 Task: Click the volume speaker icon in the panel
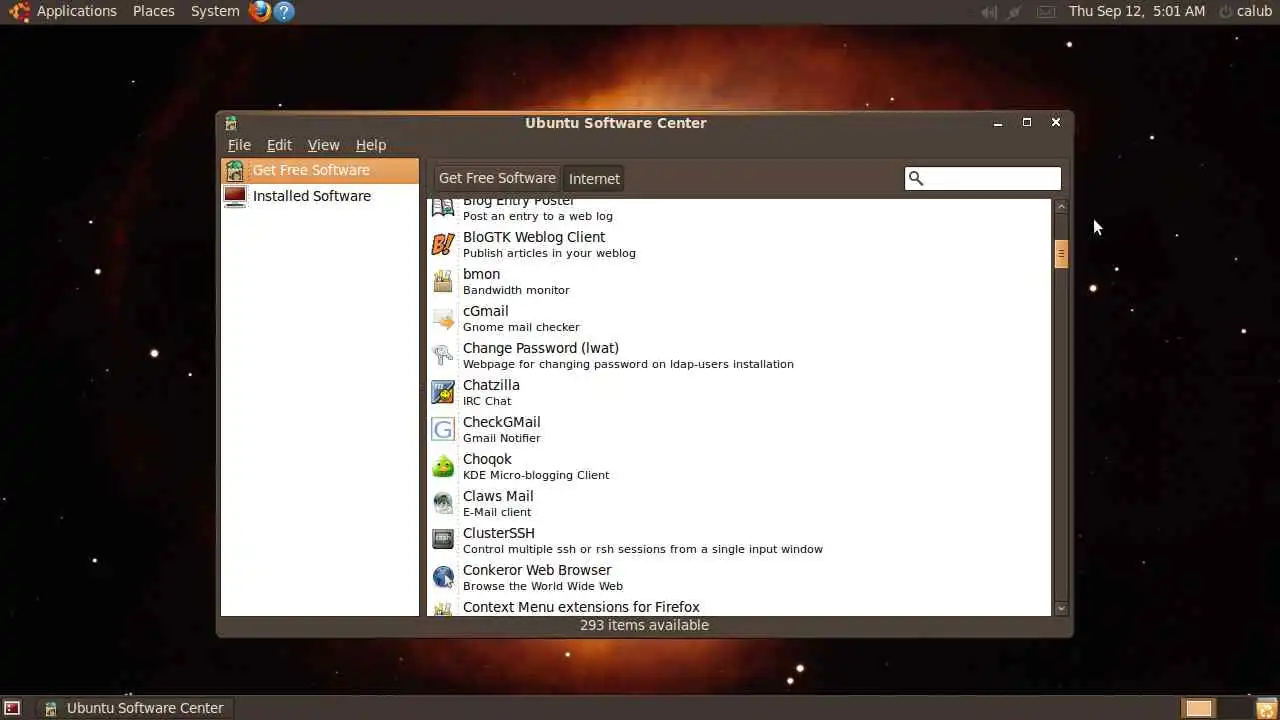[989, 12]
